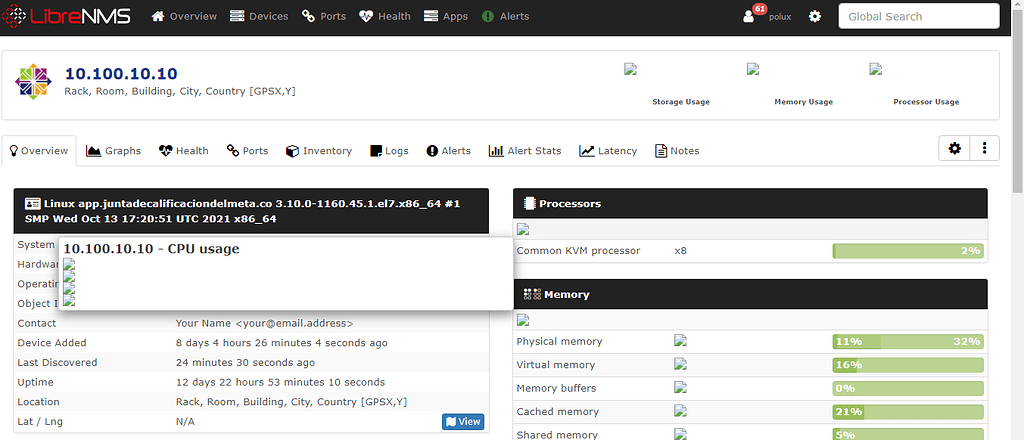Click the Physical memory usage bar
1024x440 pixels.
coord(908,341)
